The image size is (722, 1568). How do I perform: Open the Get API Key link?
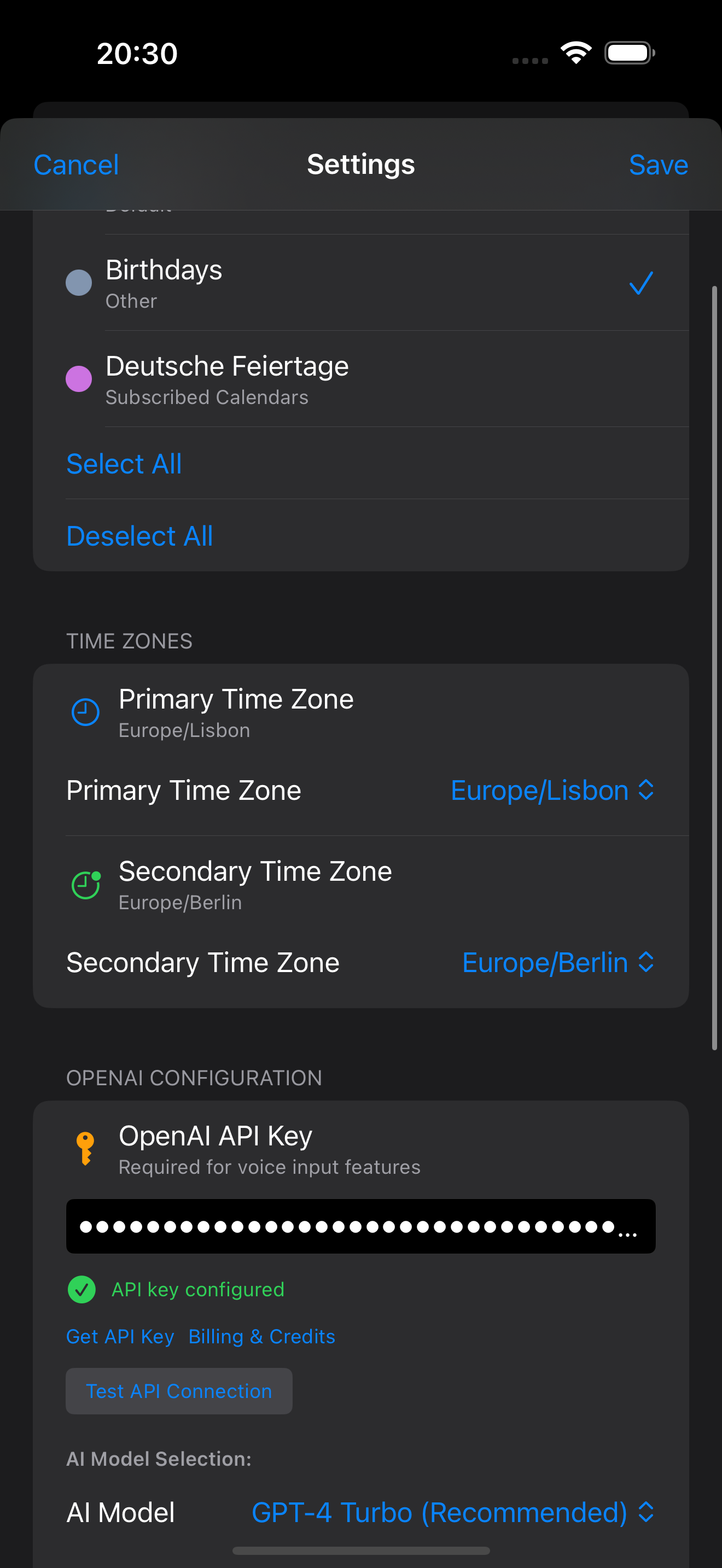tap(120, 1336)
